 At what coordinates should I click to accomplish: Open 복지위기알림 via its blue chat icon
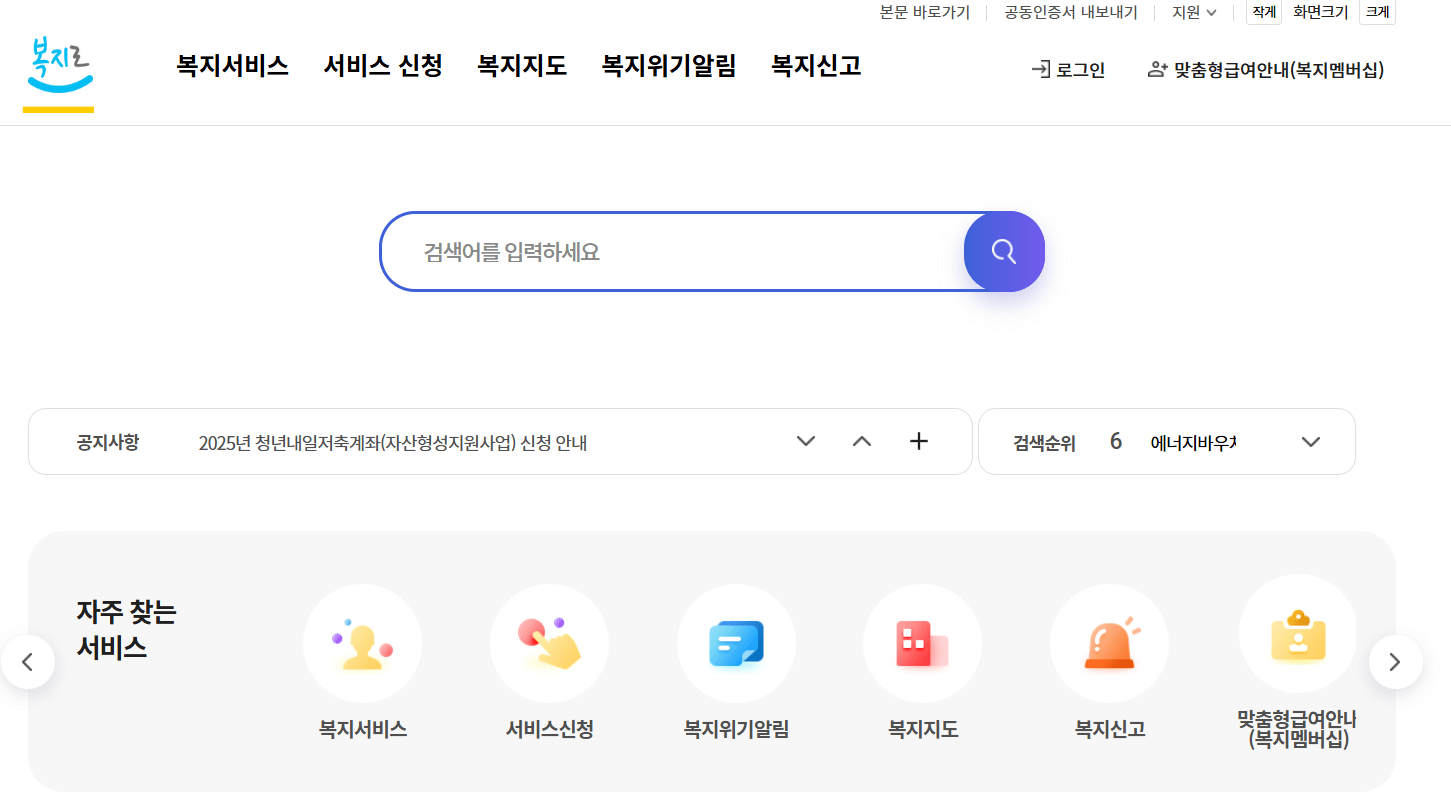click(736, 643)
